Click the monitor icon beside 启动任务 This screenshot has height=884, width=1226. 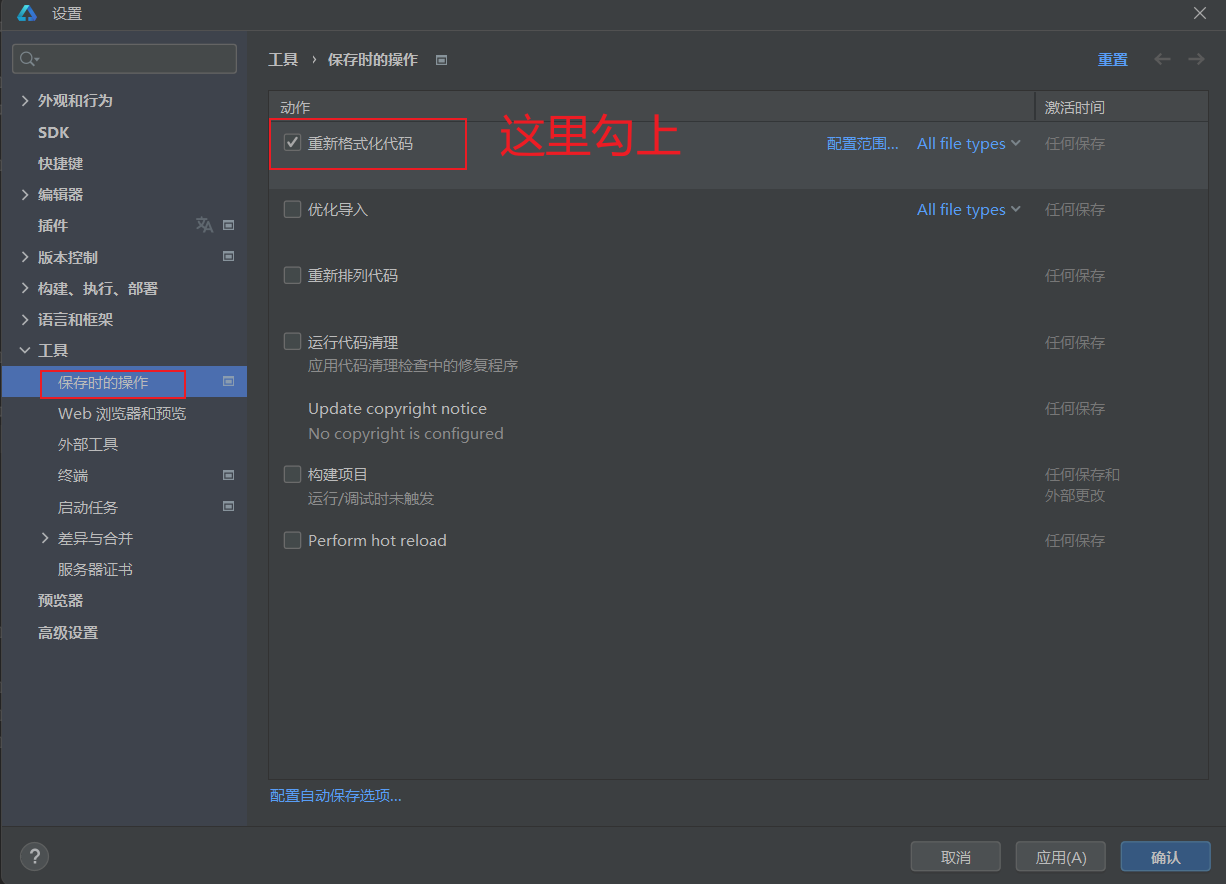(228, 507)
